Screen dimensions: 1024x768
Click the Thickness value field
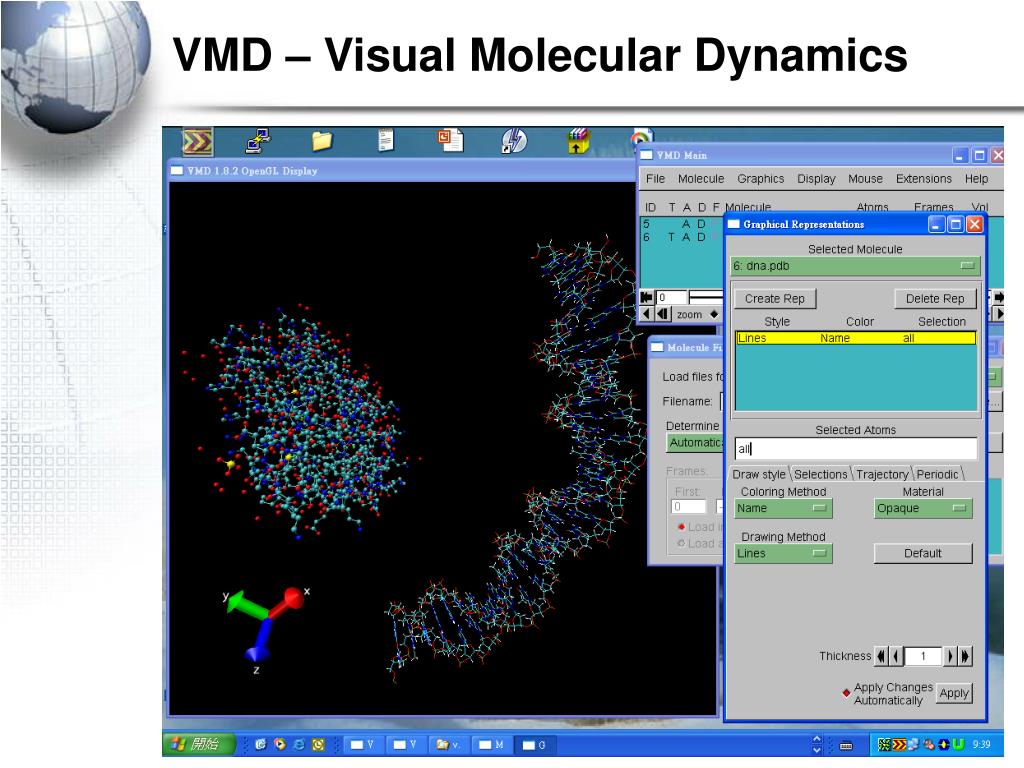click(923, 656)
